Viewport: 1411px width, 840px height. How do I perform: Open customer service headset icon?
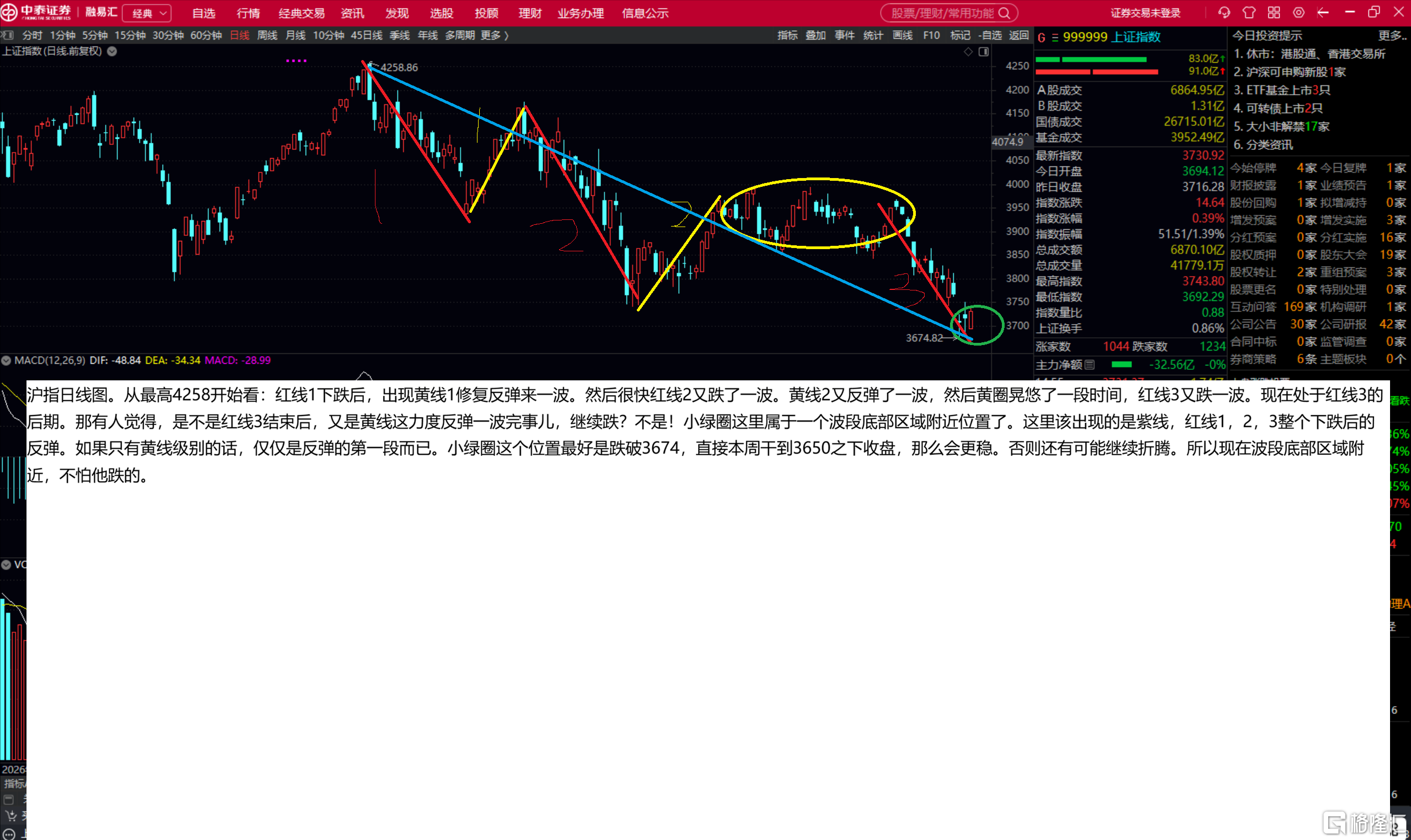[1224, 13]
